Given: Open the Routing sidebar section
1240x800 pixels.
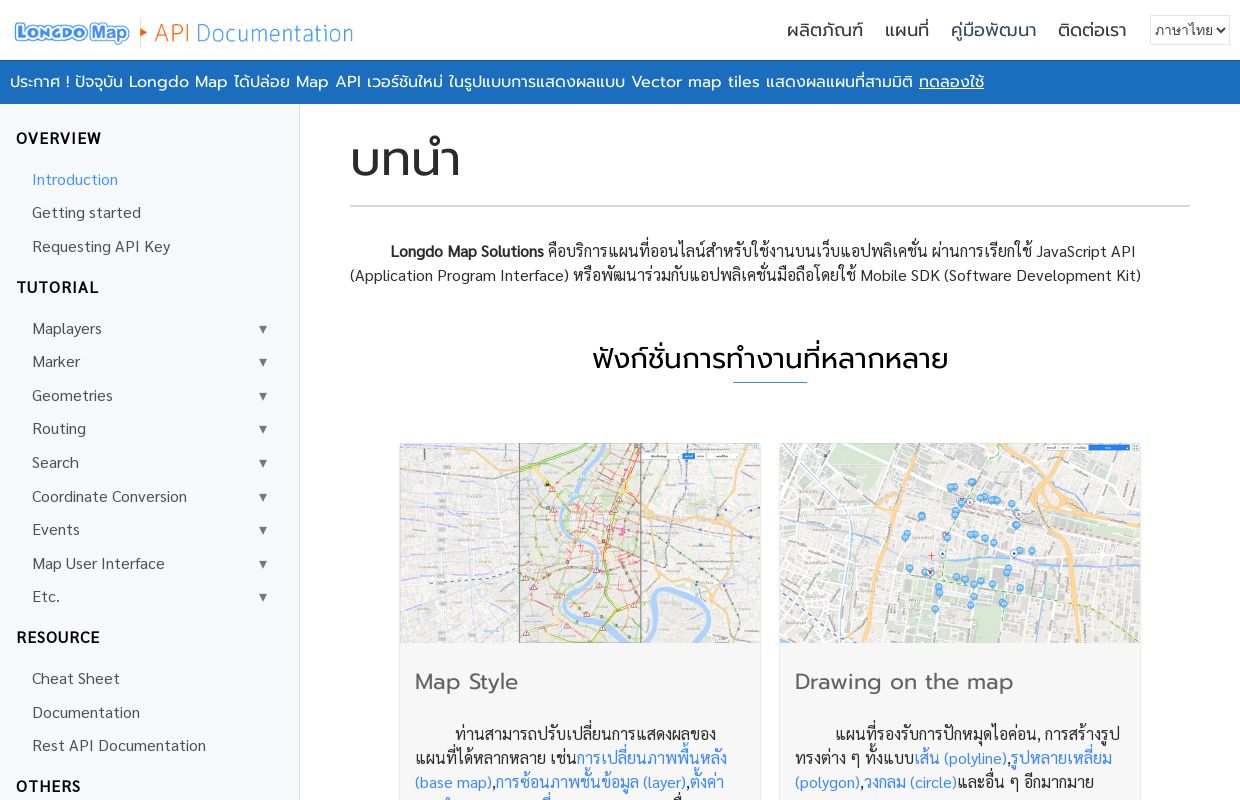Looking at the screenshot, I should 59,429.
